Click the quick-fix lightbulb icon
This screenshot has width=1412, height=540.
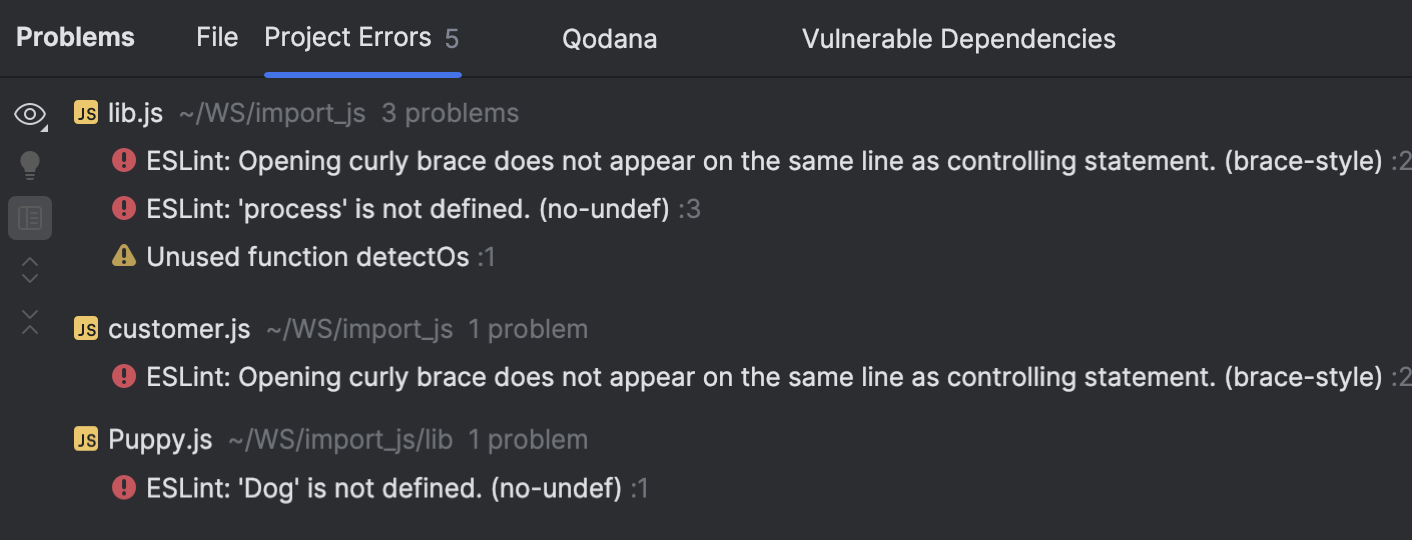tap(30, 165)
